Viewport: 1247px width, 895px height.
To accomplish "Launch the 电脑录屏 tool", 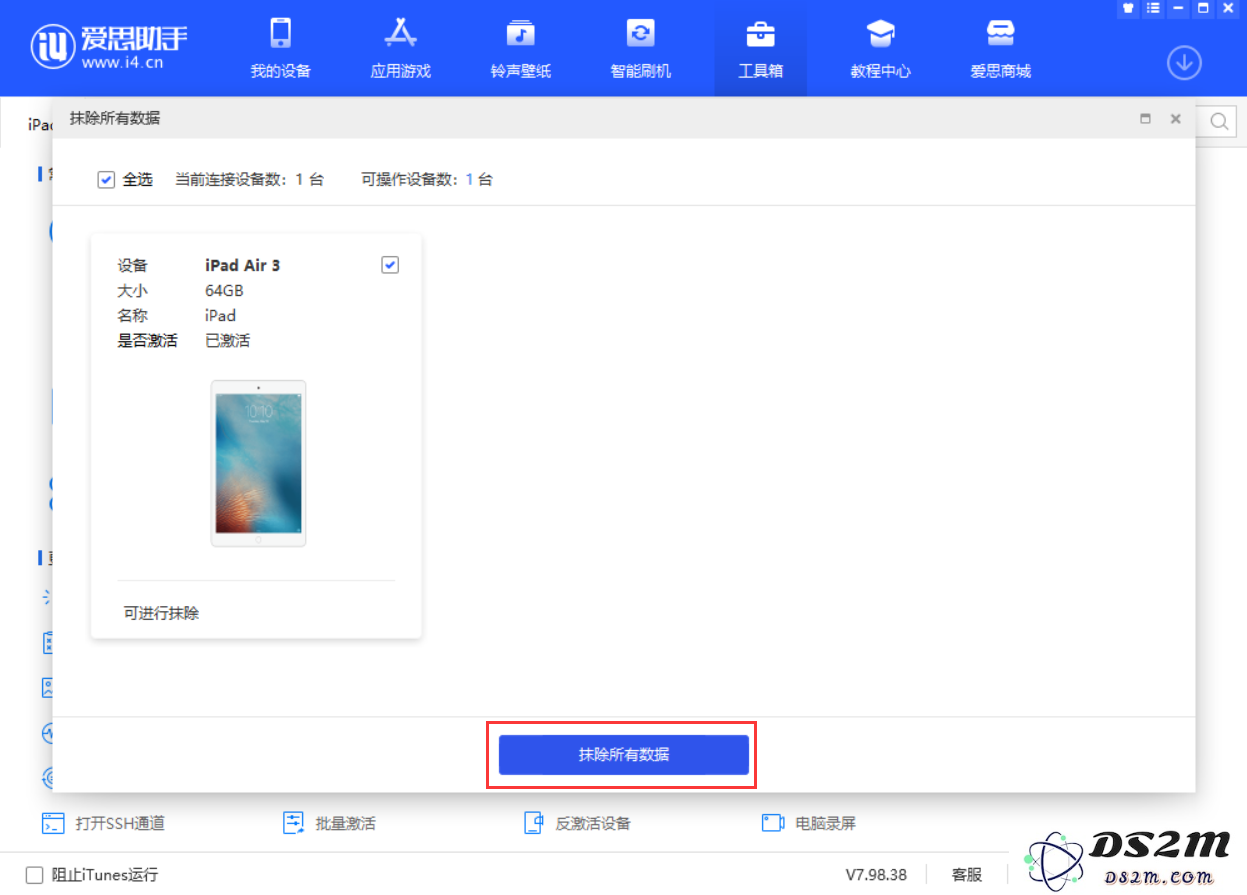I will tap(809, 824).
